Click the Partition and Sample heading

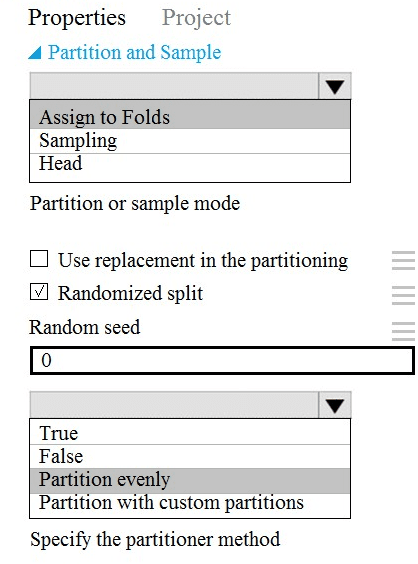(x=135, y=53)
